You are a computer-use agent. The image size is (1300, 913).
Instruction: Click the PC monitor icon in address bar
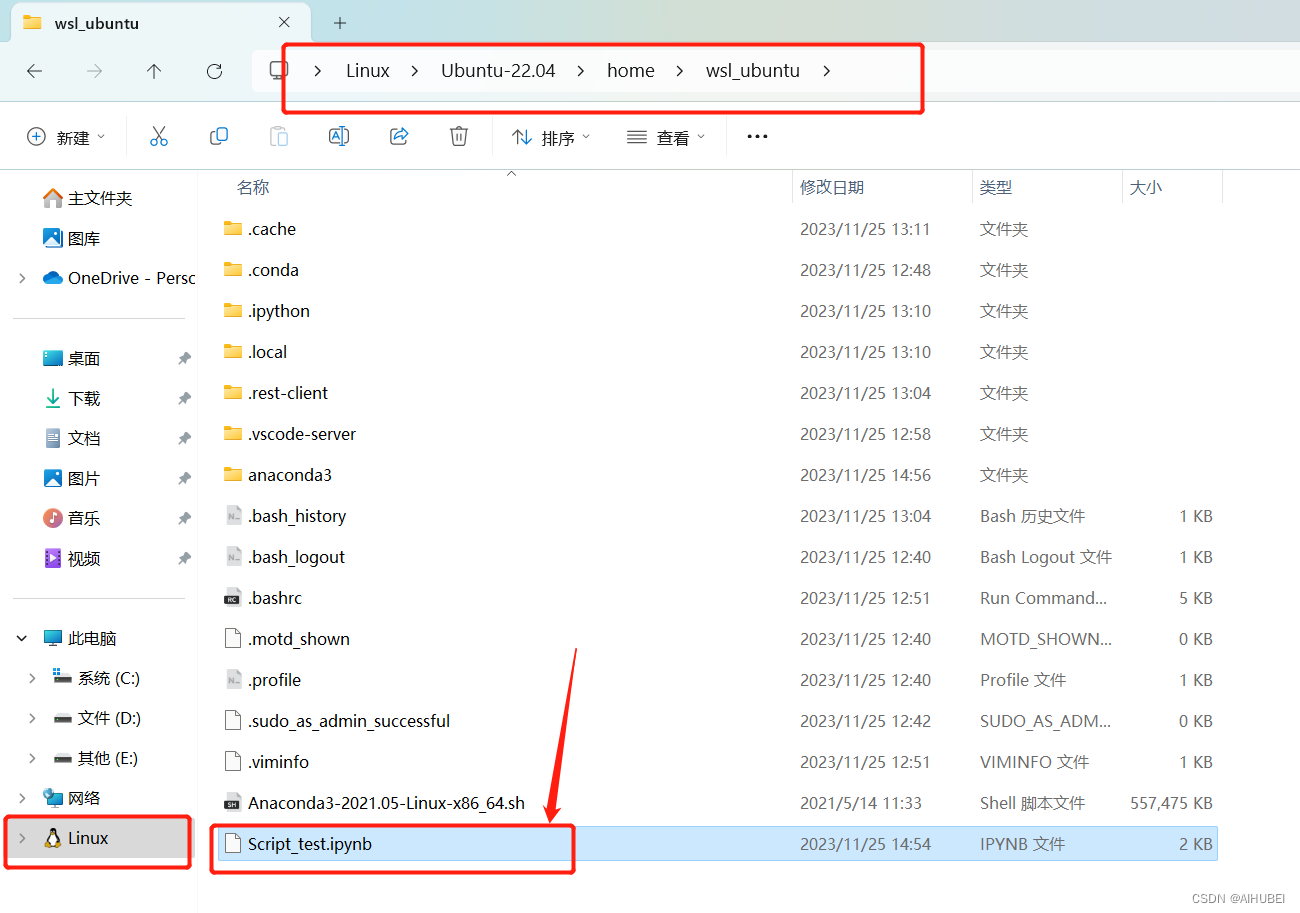click(x=279, y=71)
